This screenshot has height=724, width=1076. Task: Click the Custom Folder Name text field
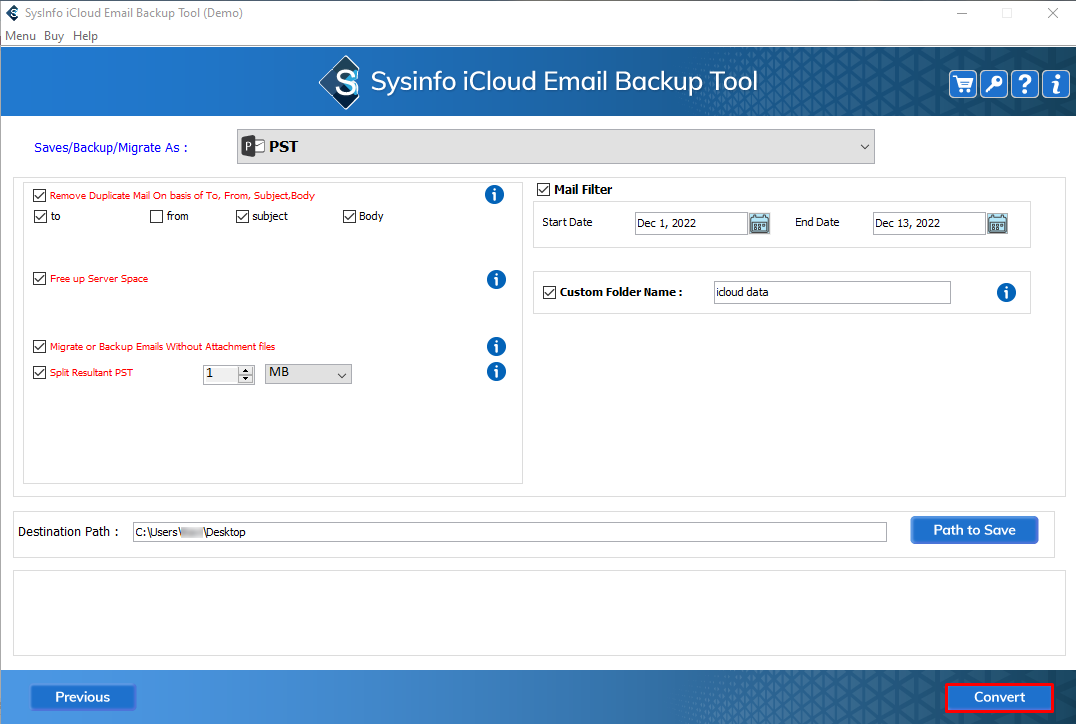(832, 292)
